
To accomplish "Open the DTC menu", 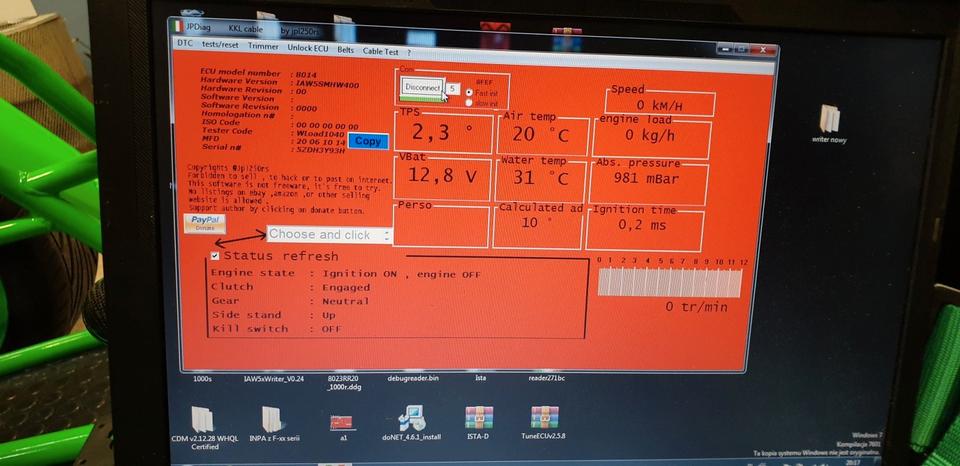I will (x=184, y=43).
